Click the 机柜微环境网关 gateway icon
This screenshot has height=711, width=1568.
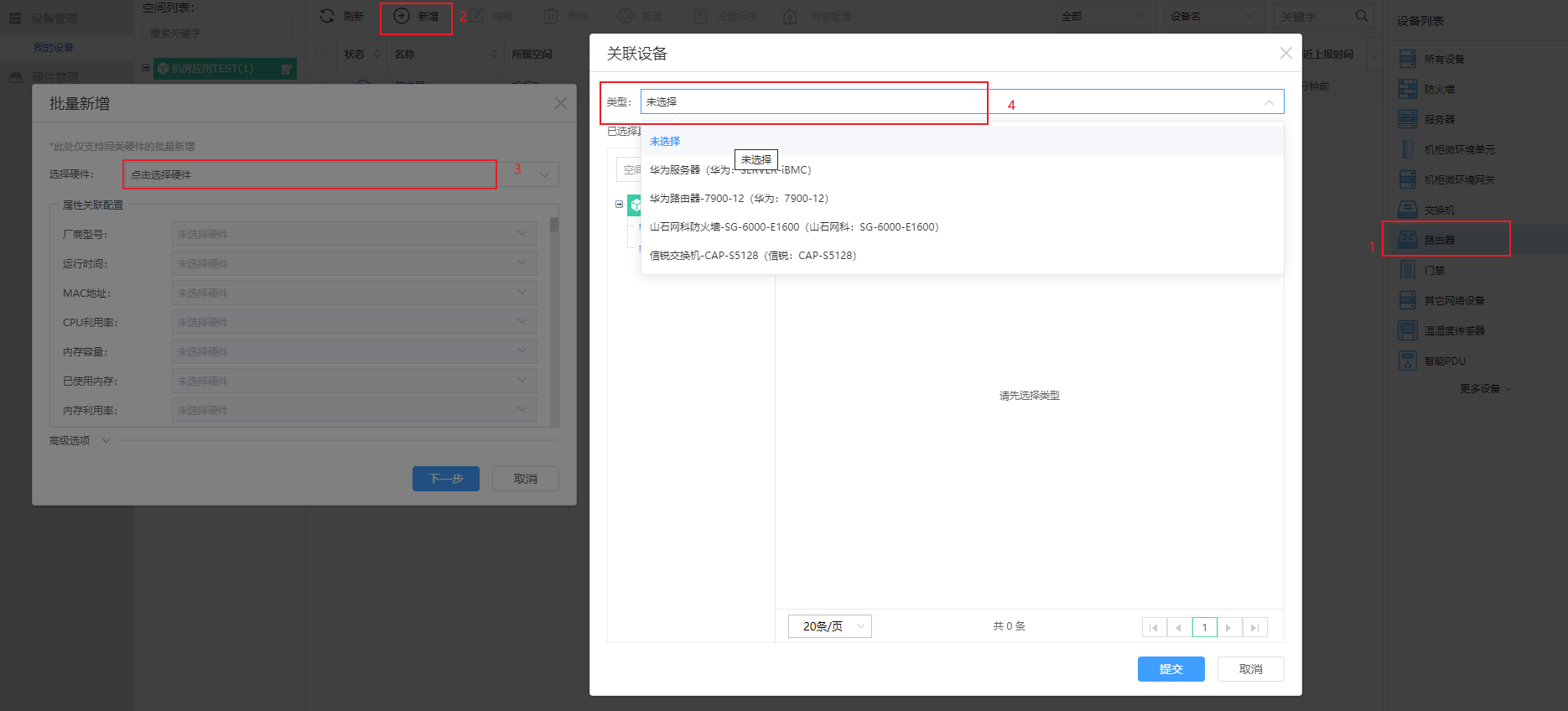click(x=1408, y=179)
